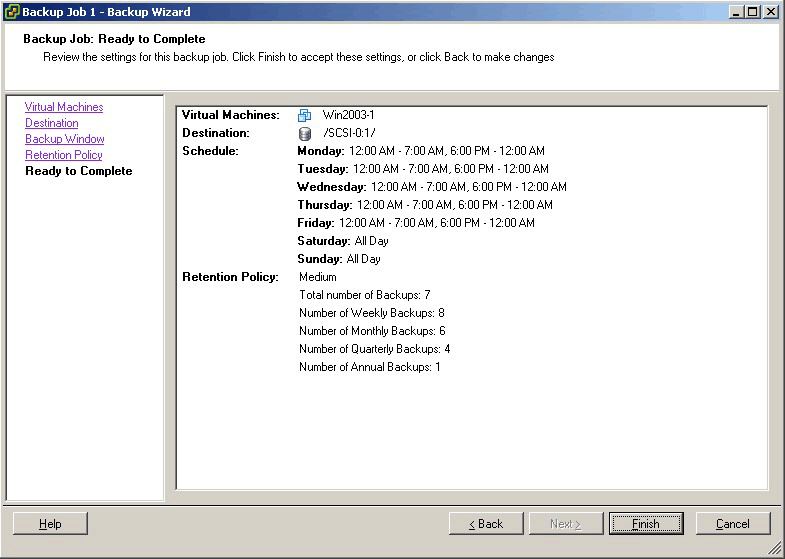
Task: Minimize the Backup Wizard window
Action: [737, 12]
